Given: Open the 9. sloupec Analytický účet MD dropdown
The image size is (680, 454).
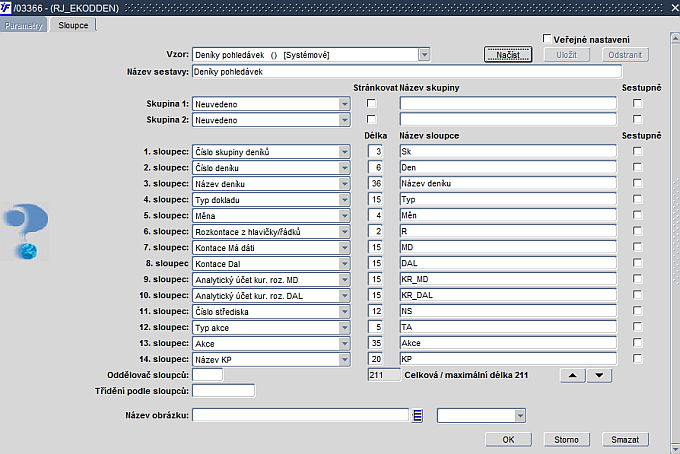Looking at the screenshot, I should tap(344, 280).
